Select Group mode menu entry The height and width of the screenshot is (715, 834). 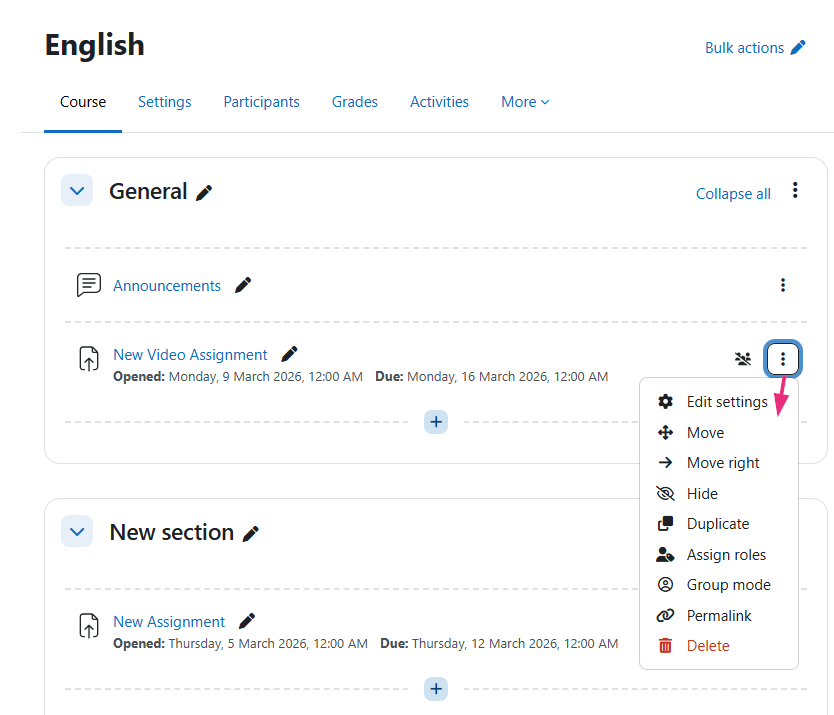(x=719, y=585)
